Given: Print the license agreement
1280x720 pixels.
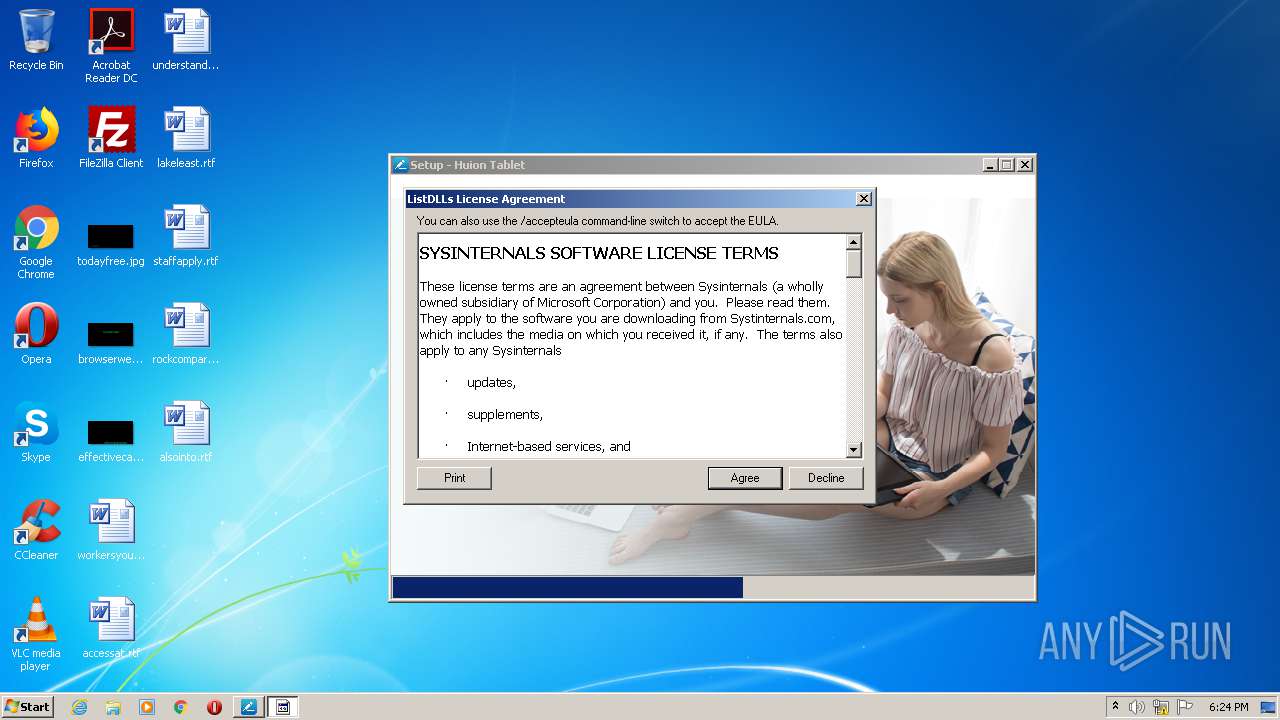Looking at the screenshot, I should pos(454,478).
